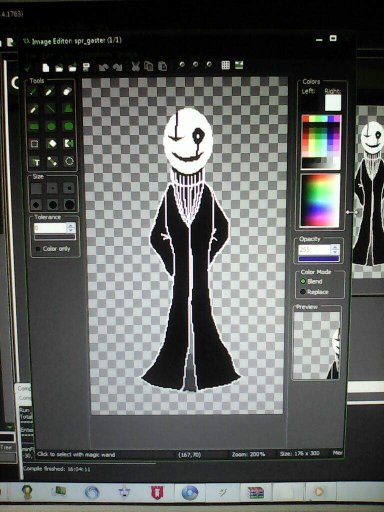This screenshot has width=384, height=512.
Task: Increase the Tolerance value with spinner arrow
Action: [71, 226]
